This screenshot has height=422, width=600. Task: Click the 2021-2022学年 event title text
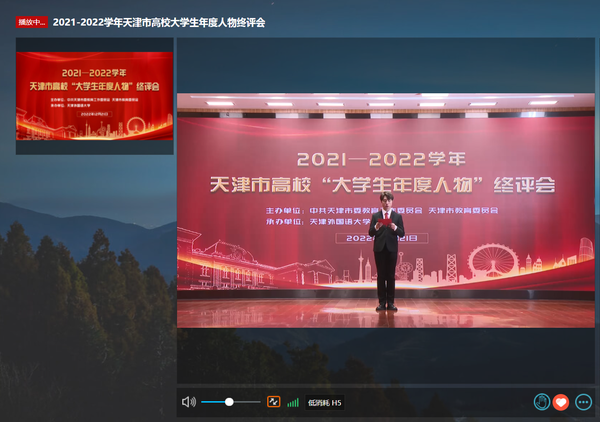tap(158, 22)
